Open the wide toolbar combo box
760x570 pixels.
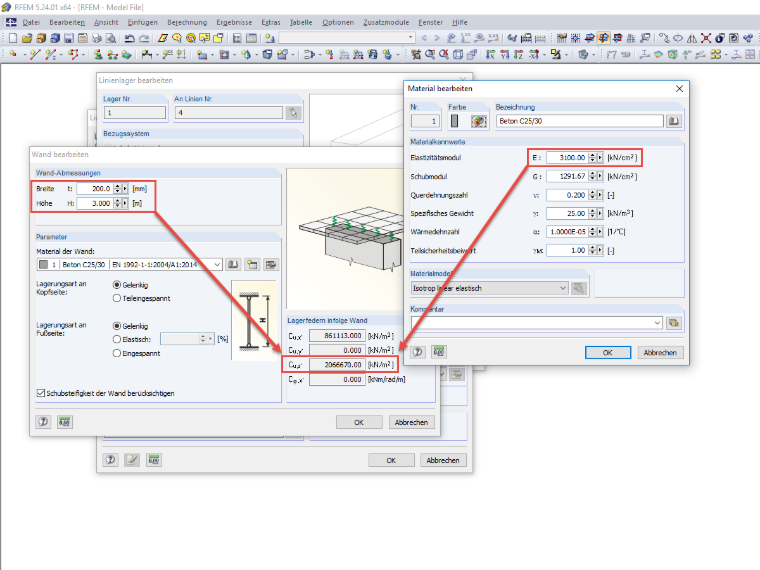pyautogui.click(x=411, y=37)
